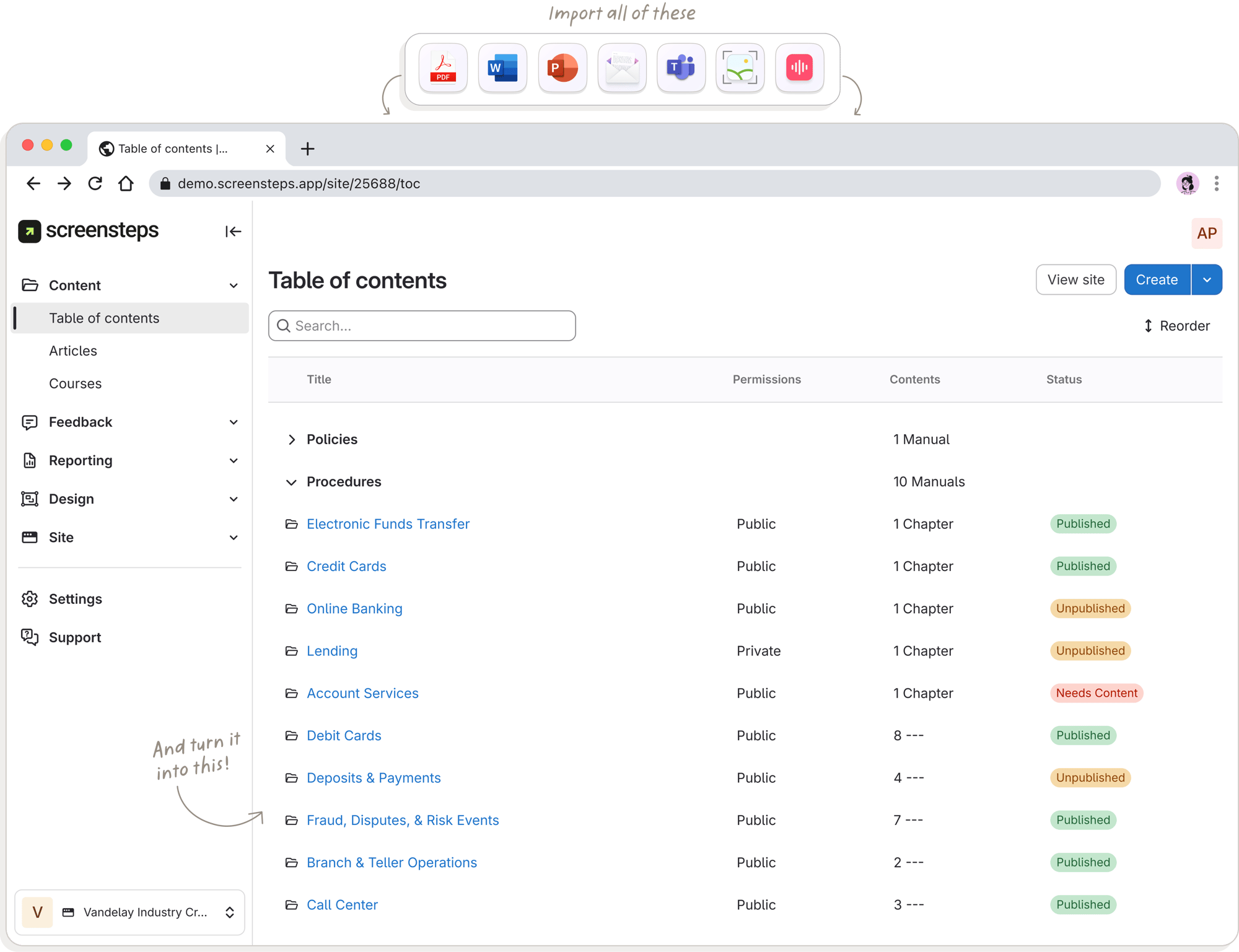Click the Support icon in the sidebar
1239x952 pixels.
(30, 637)
